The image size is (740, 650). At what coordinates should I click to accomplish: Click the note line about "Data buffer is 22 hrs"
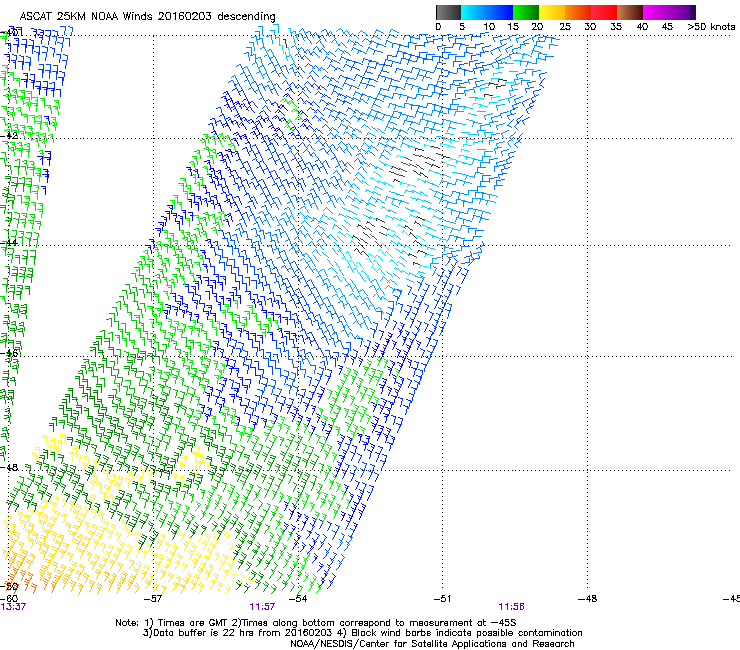(362, 633)
